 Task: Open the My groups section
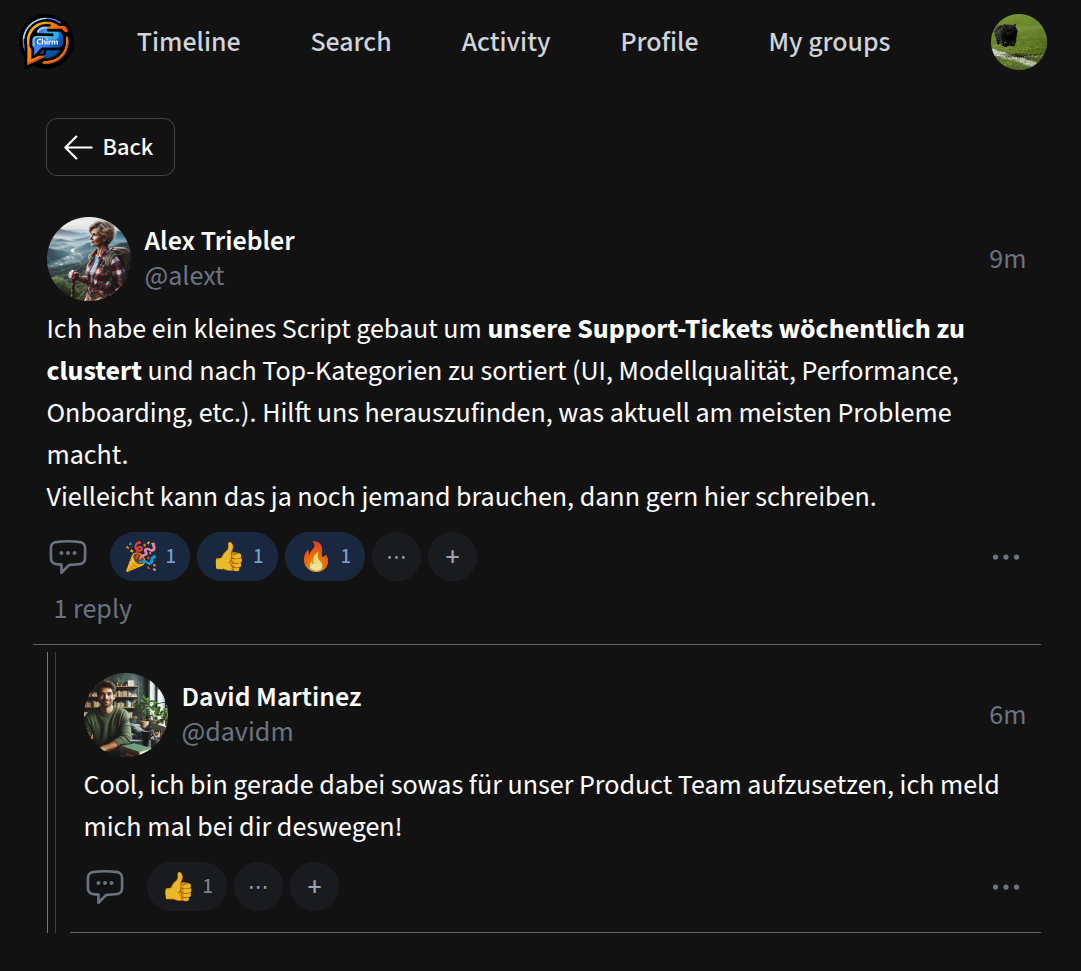[829, 42]
